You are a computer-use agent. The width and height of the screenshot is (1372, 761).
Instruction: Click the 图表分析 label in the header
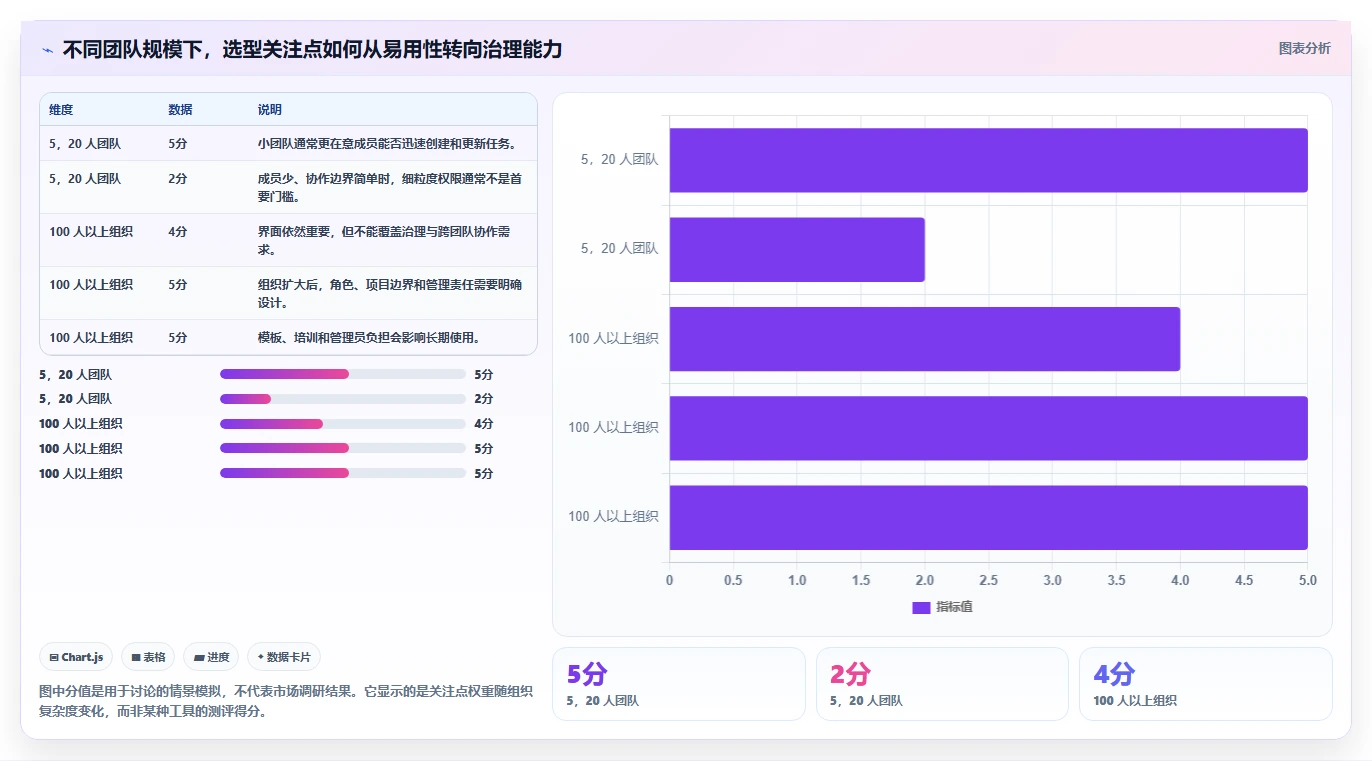coord(1304,48)
